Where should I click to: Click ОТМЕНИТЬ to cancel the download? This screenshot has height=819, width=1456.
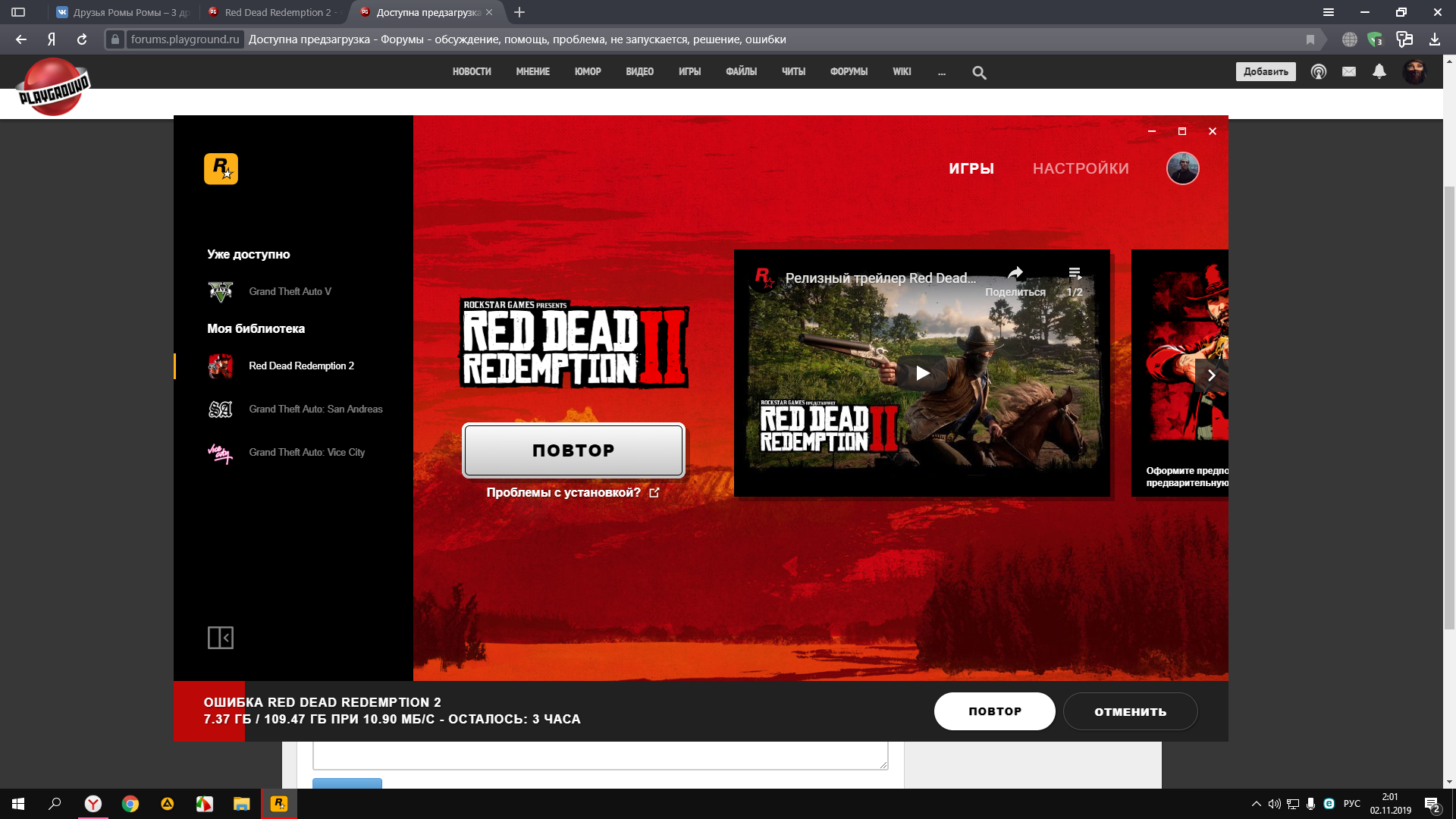click(x=1130, y=711)
